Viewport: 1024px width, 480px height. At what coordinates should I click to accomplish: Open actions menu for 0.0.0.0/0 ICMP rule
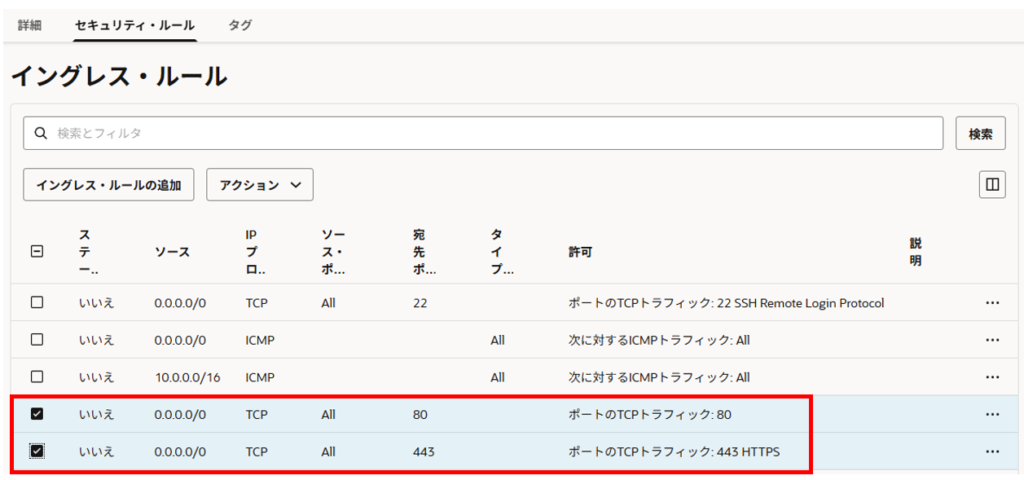click(992, 340)
